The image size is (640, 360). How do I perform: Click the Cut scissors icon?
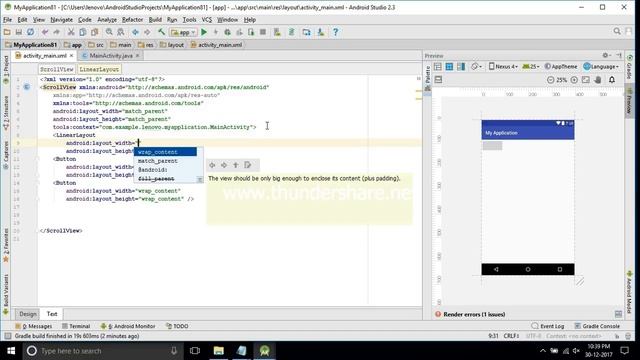[x=71, y=32]
